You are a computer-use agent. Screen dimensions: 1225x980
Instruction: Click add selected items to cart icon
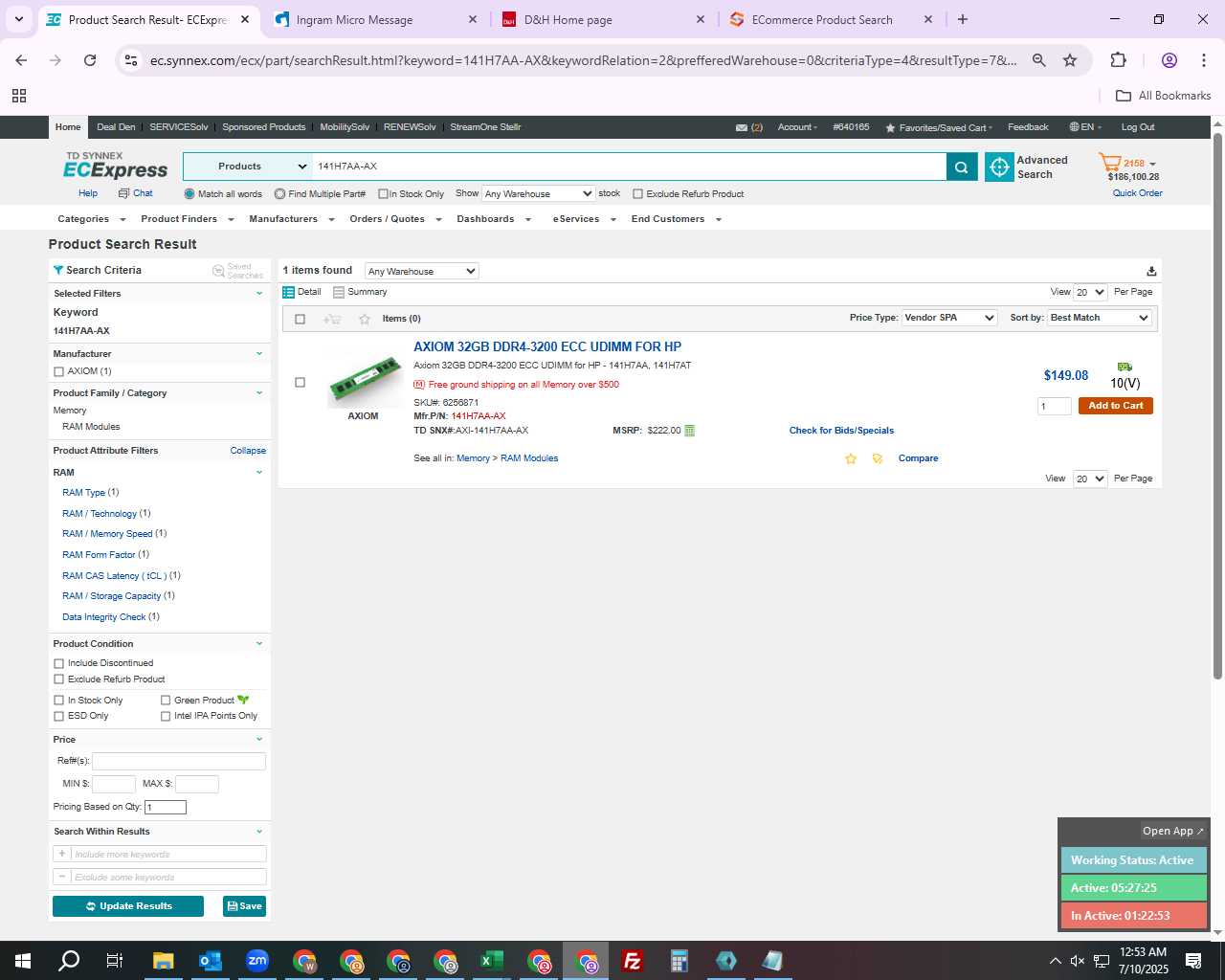tap(332, 319)
